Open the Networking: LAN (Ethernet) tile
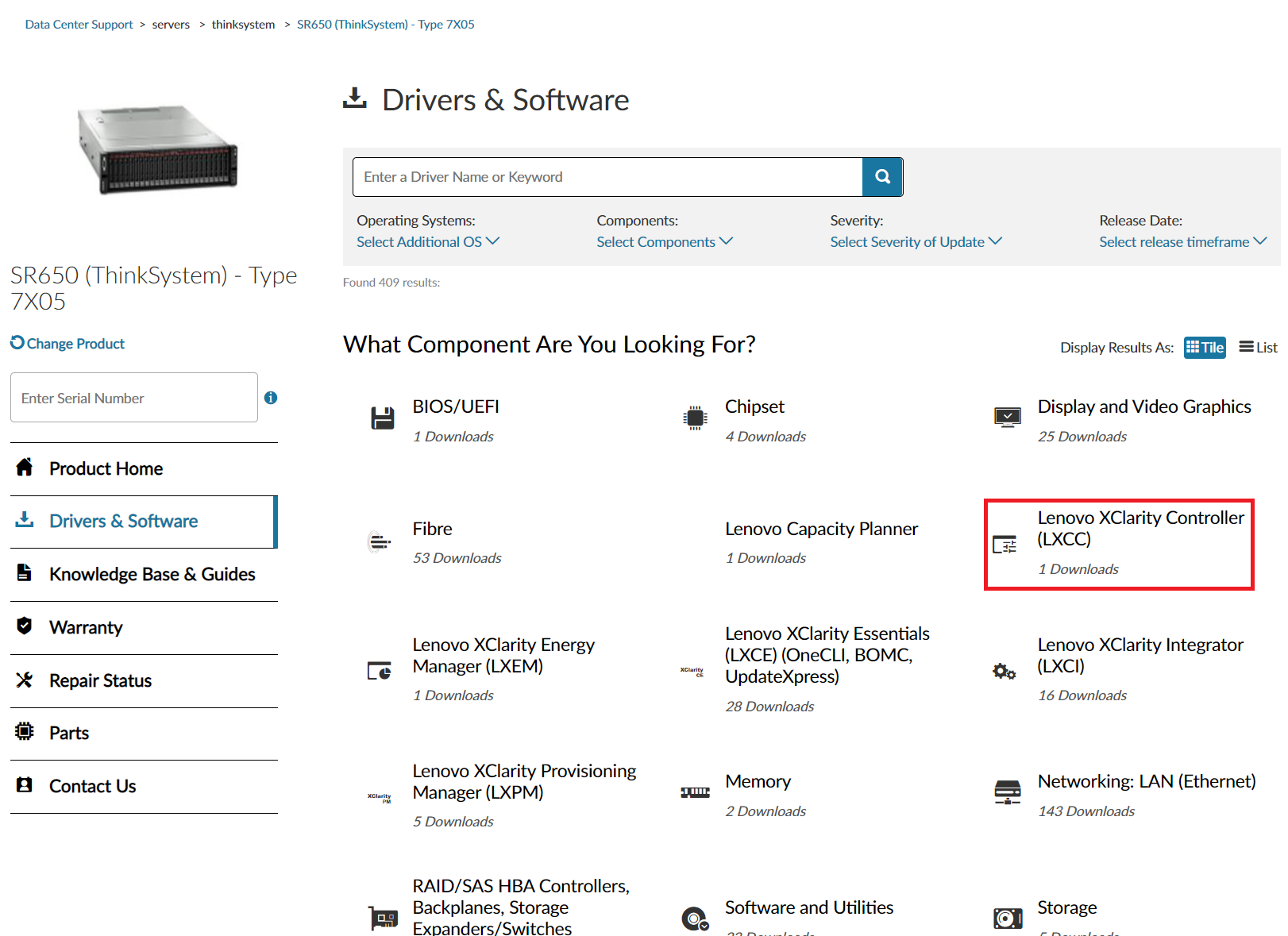Viewport: 1288px width, 936px height. (x=1147, y=781)
